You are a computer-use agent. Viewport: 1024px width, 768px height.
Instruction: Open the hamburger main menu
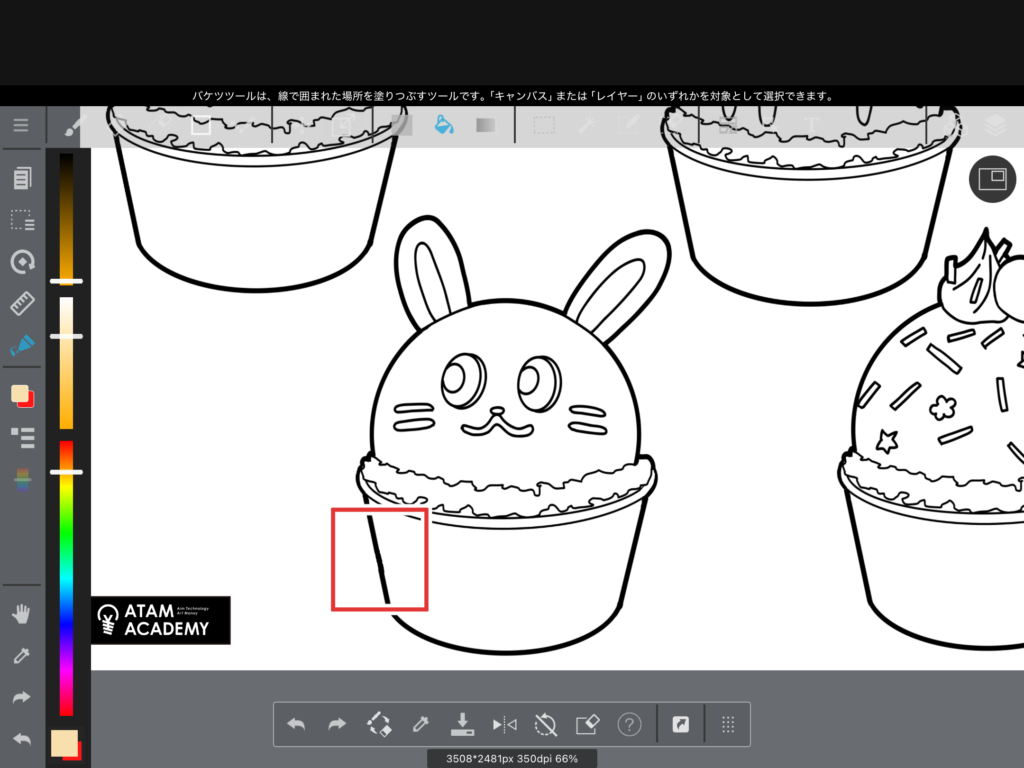point(21,126)
